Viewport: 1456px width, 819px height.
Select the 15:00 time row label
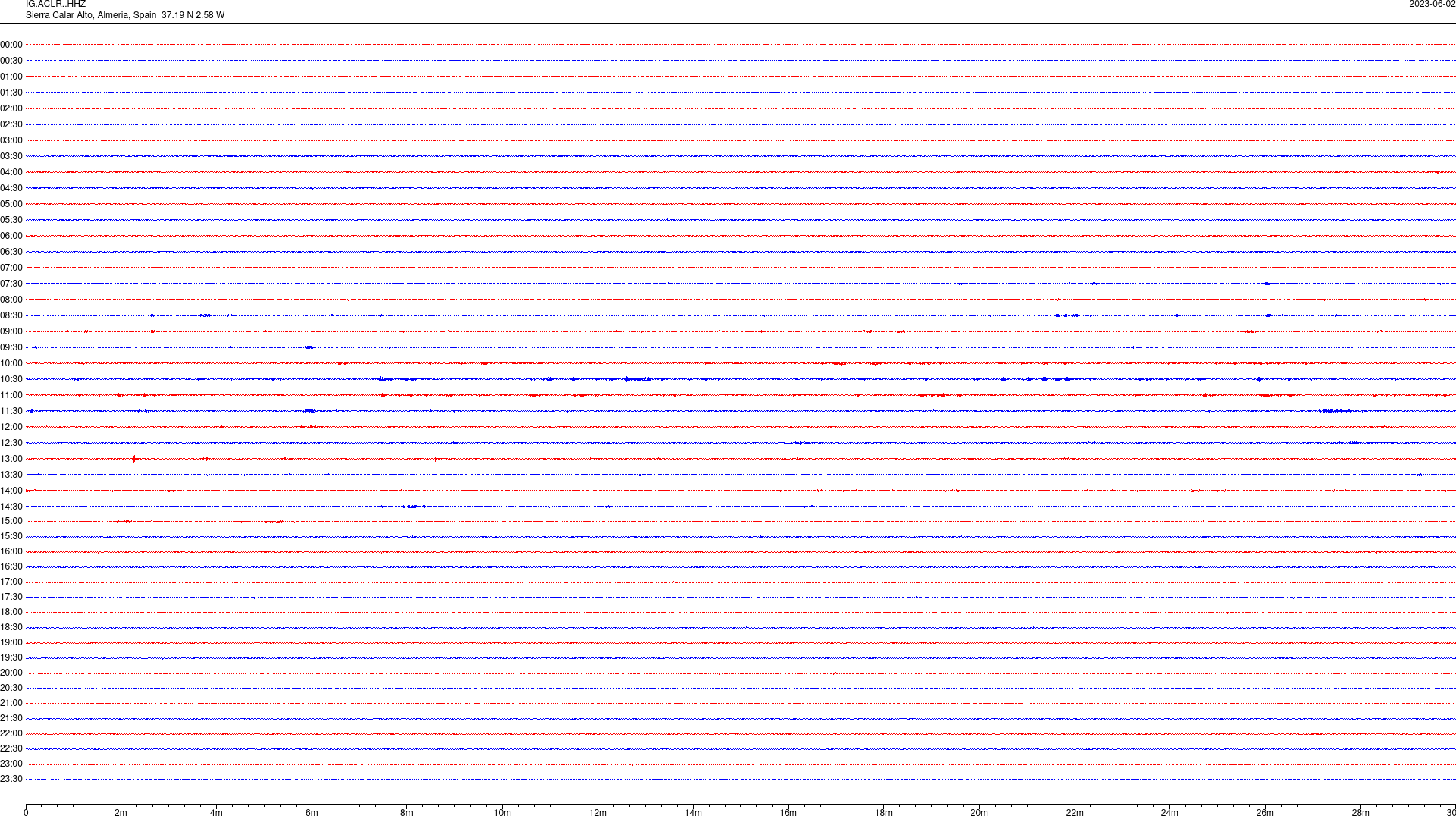(11, 521)
